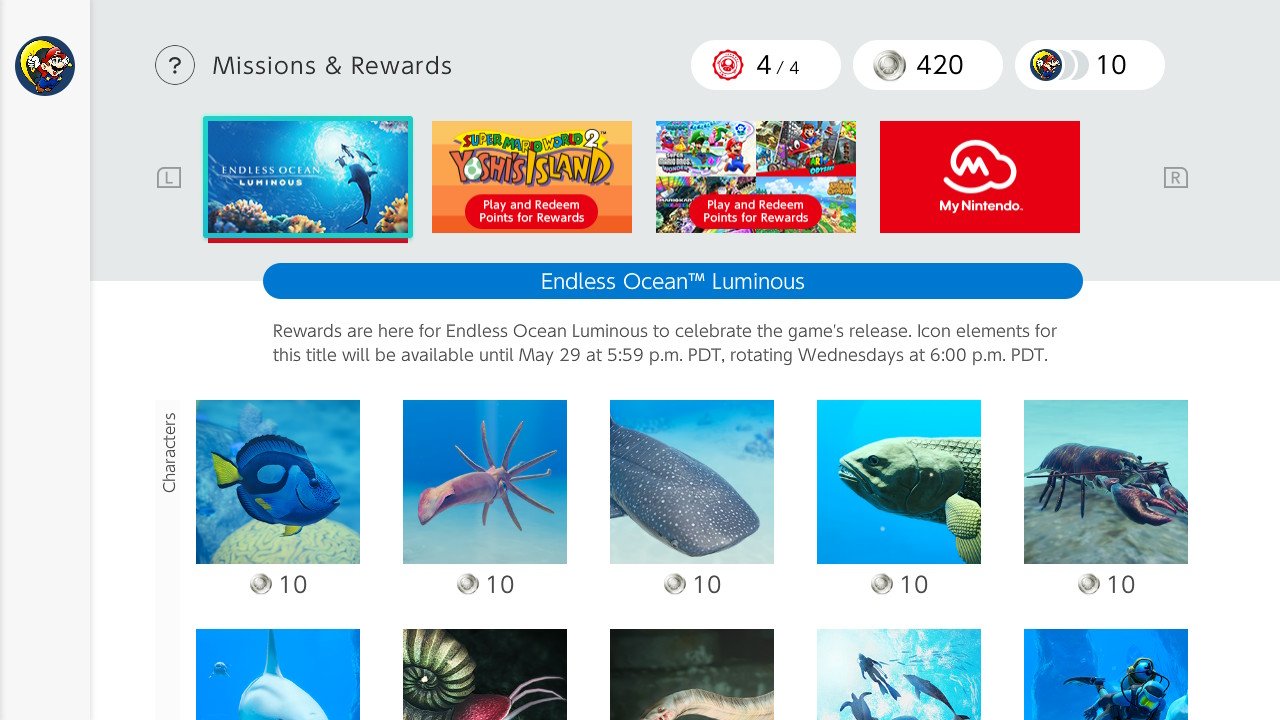The width and height of the screenshot is (1280, 720).
Task: Click the L shoulder navigation button
Action: (169, 178)
